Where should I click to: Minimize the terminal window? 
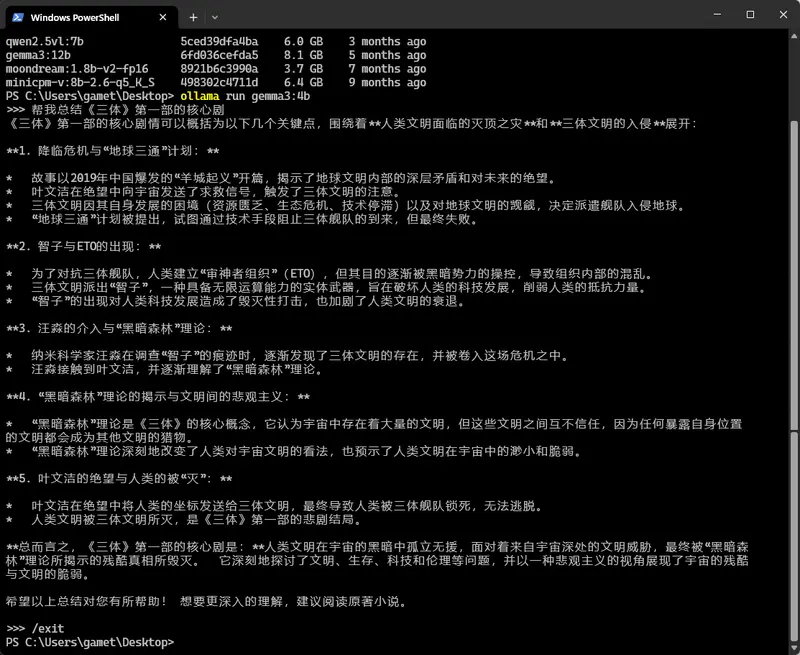[x=717, y=15]
